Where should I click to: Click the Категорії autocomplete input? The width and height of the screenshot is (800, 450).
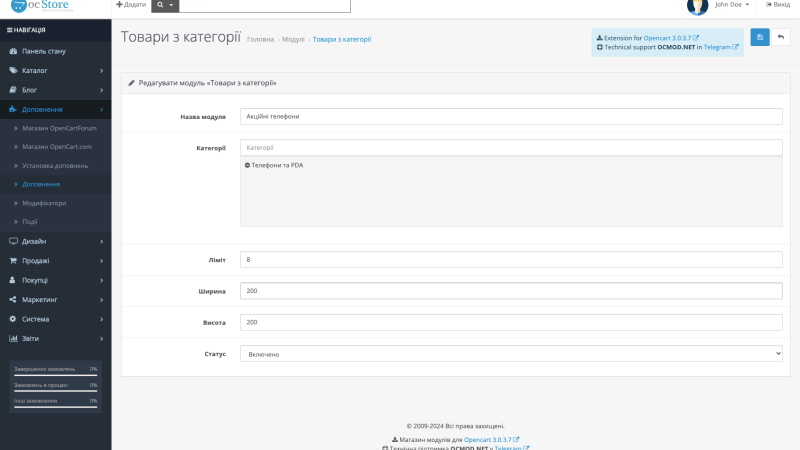coord(511,147)
